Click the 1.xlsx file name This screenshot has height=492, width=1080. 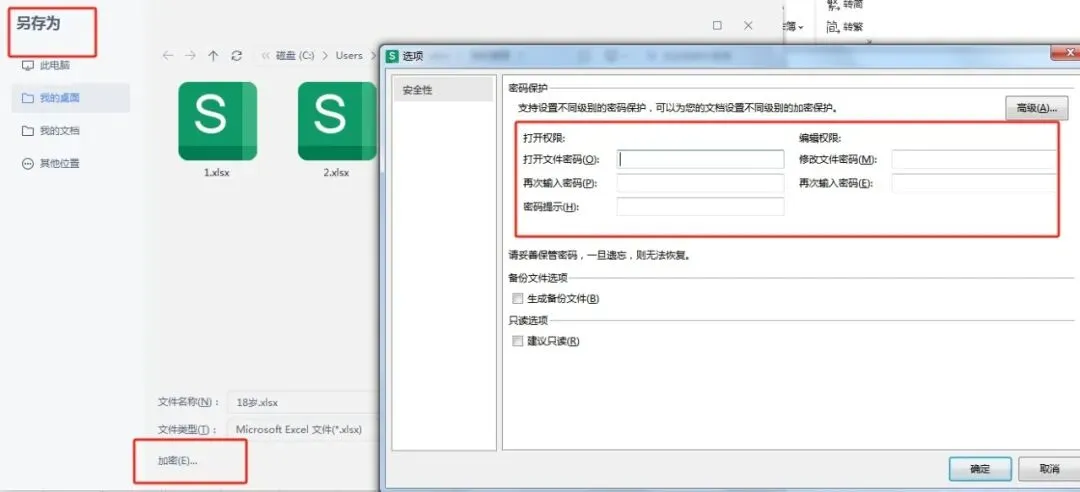coord(216,173)
